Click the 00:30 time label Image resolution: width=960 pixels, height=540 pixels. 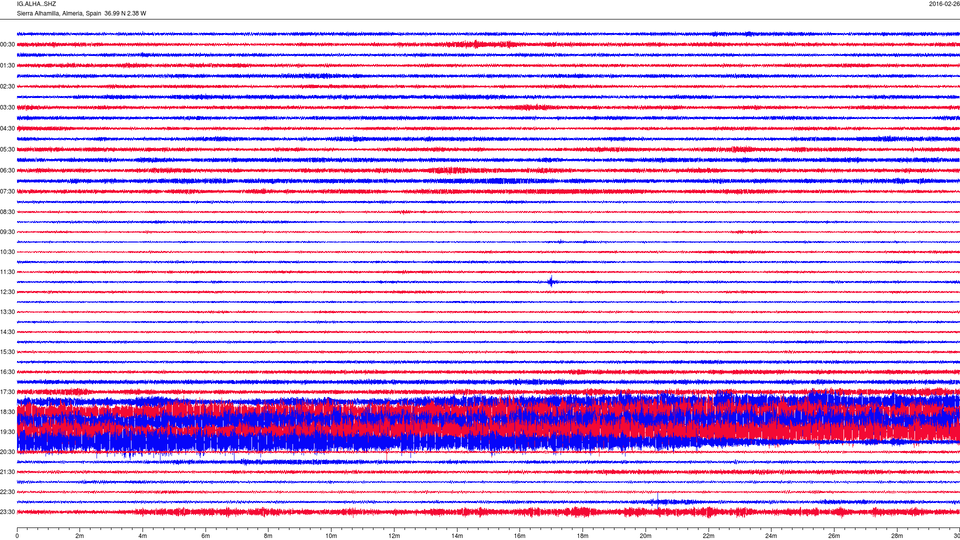click(7, 45)
